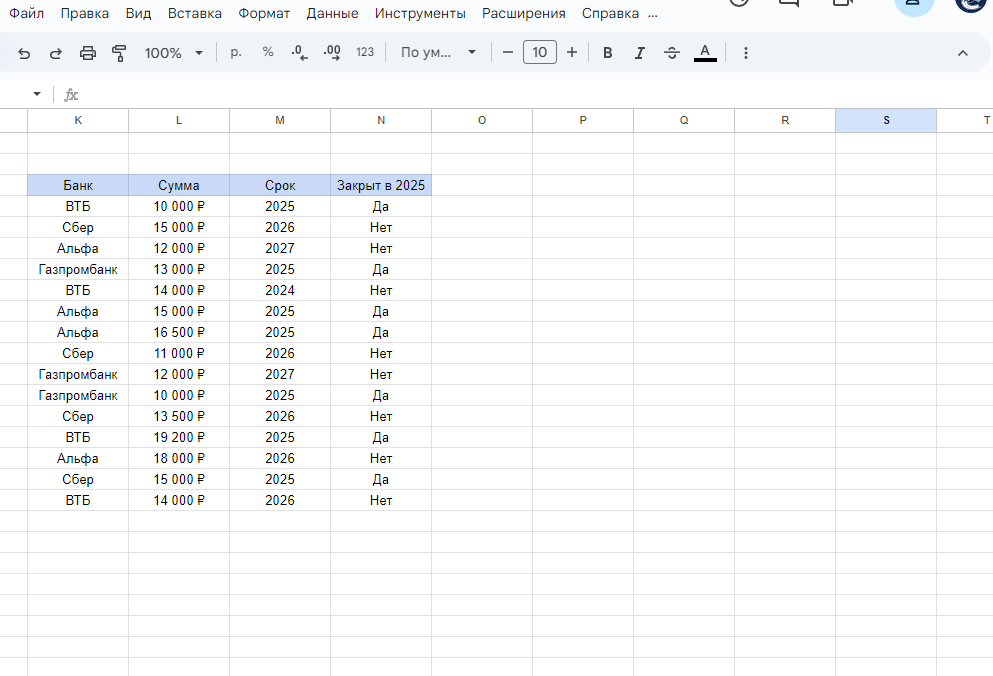Select ВТБ cell beside 19 200 ₽
The height and width of the screenshot is (676, 993).
(78, 438)
